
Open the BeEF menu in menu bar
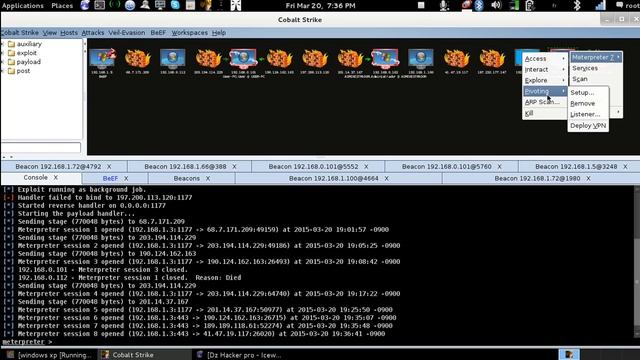pyautogui.click(x=158, y=33)
